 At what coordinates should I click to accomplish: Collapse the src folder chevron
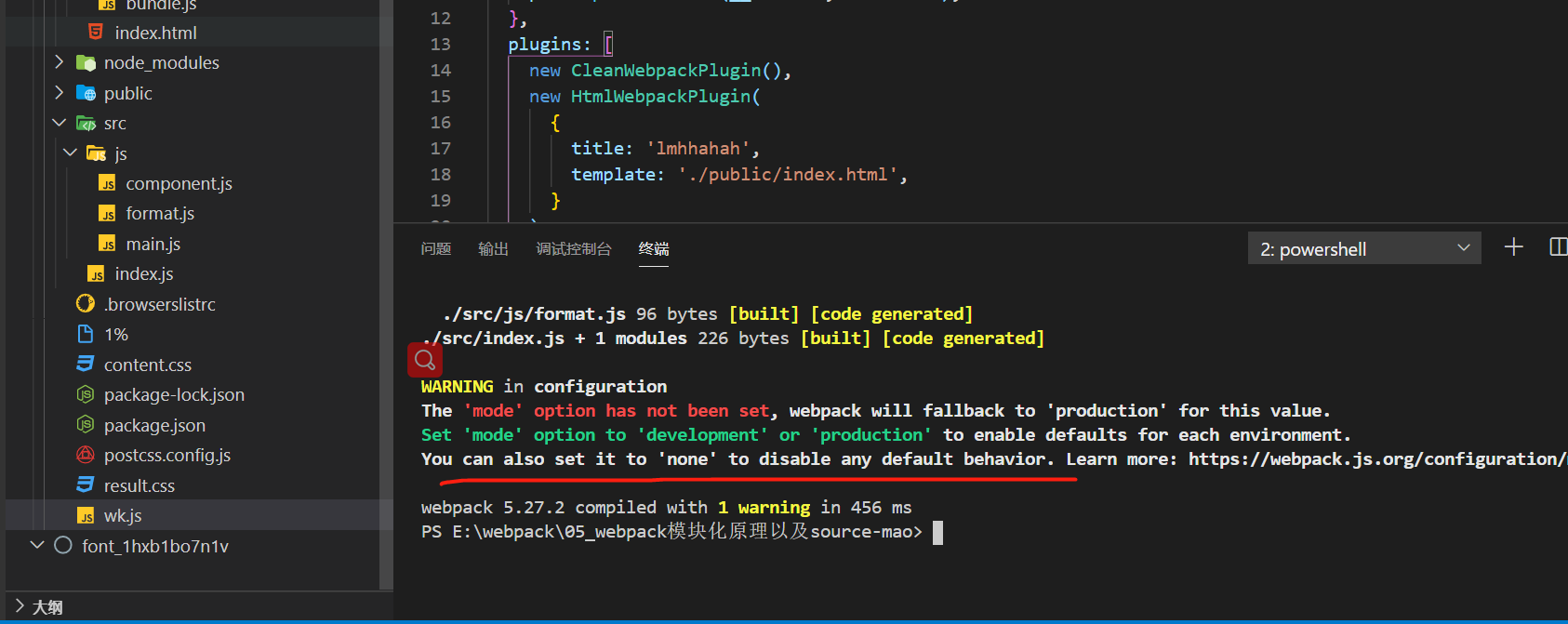click(60, 123)
